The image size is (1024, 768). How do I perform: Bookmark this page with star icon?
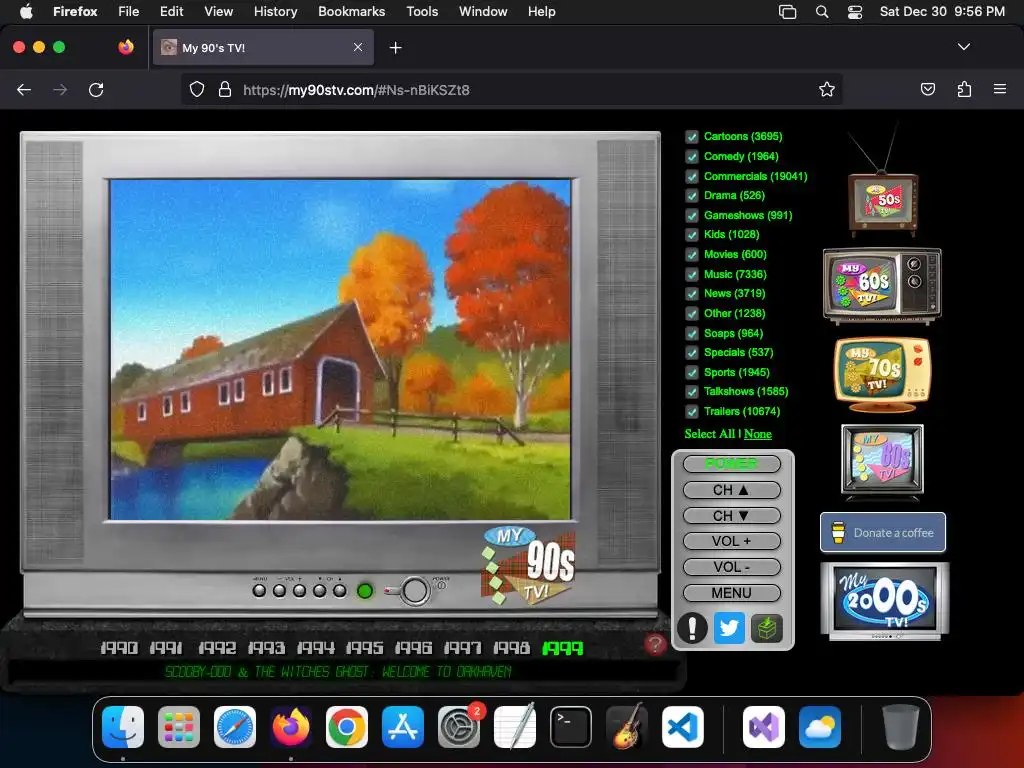click(x=827, y=89)
